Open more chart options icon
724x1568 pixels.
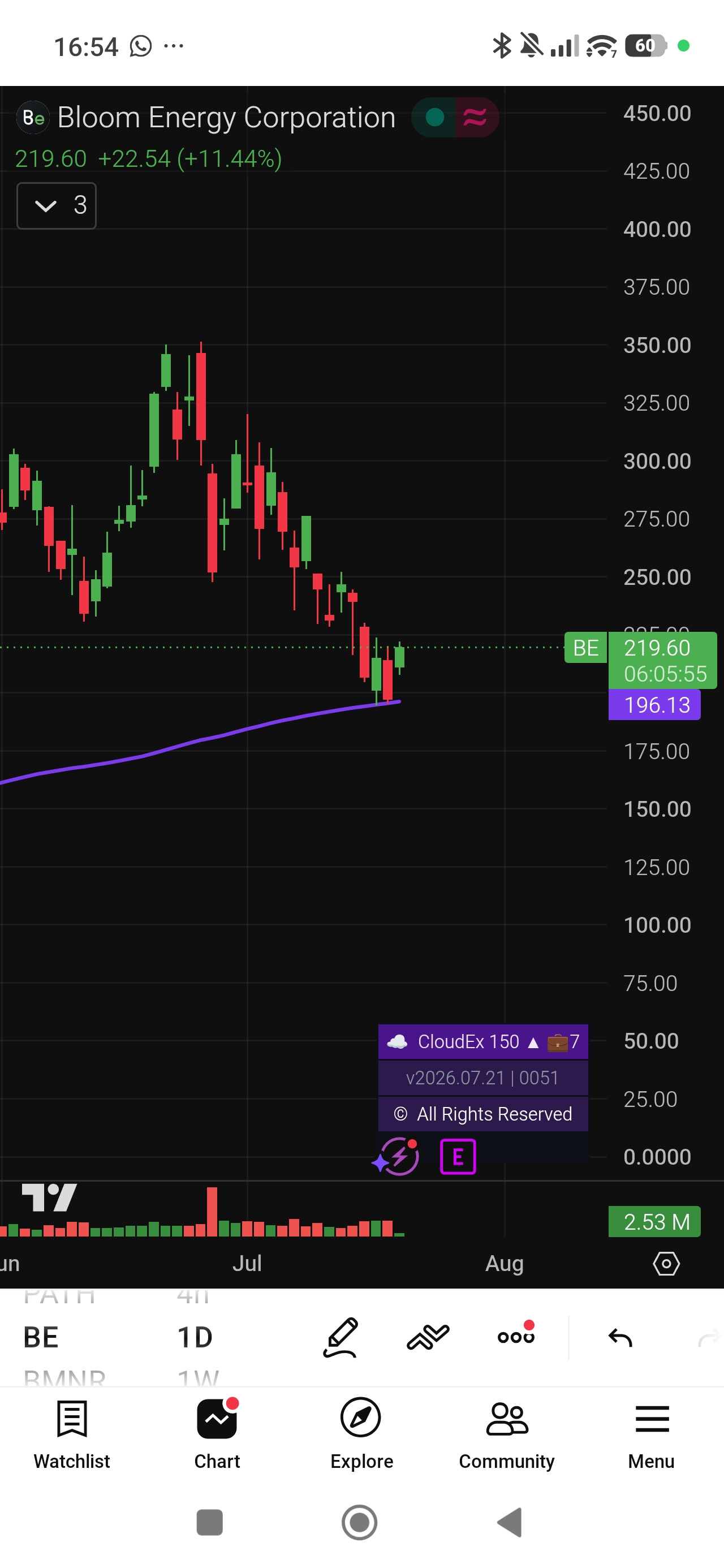point(516,1336)
